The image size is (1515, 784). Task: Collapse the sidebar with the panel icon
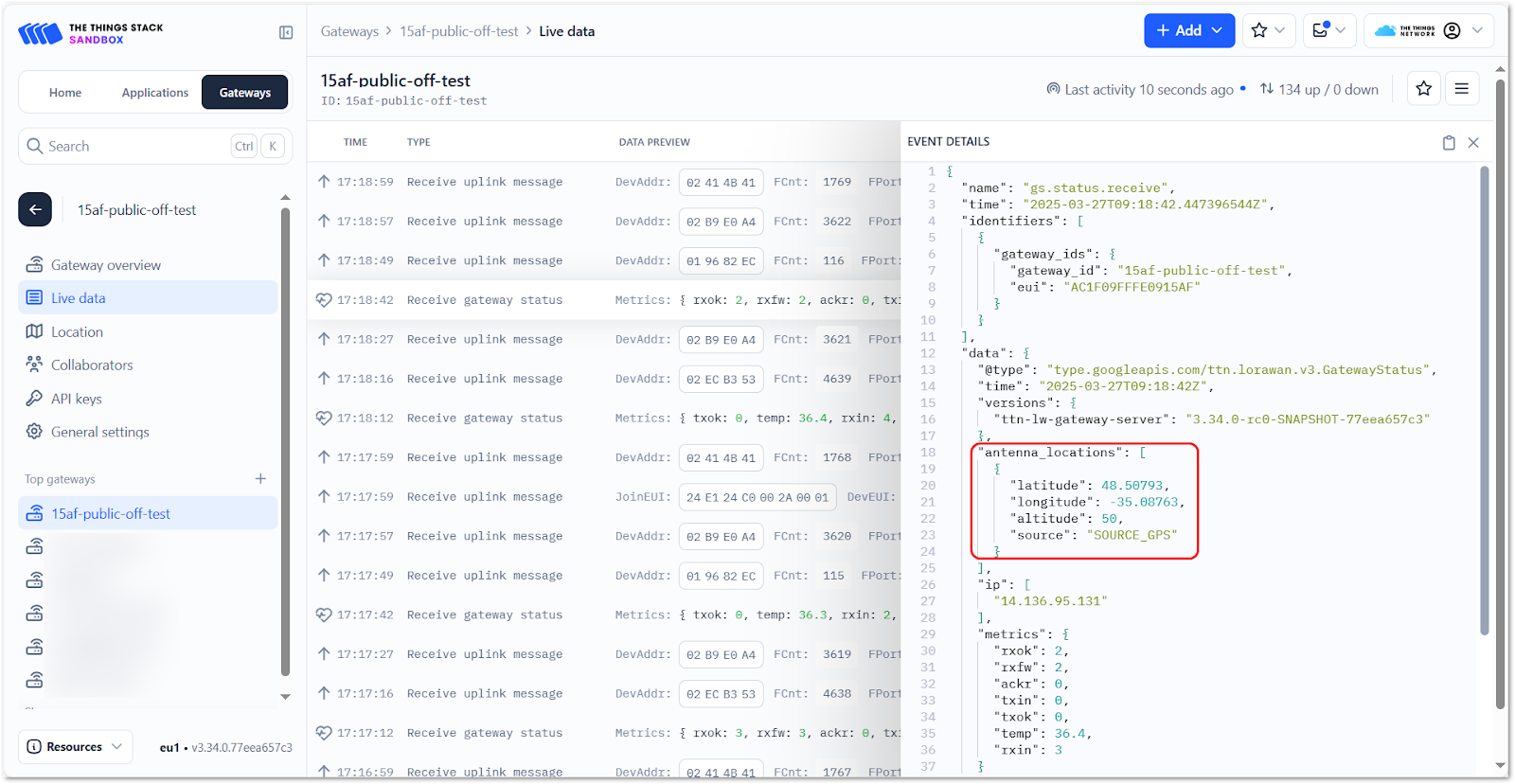pyautogui.click(x=286, y=33)
